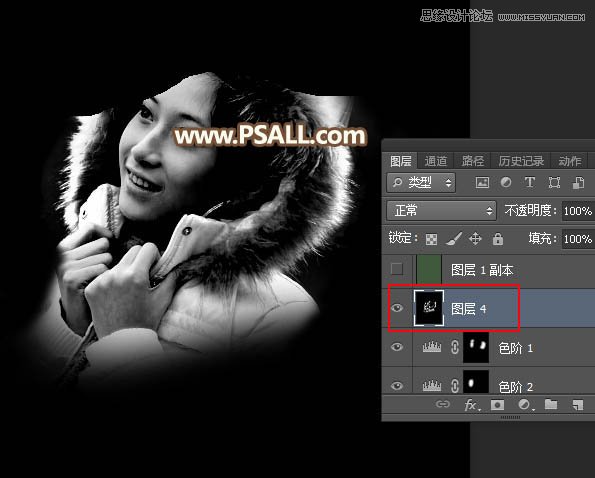The width and height of the screenshot is (595, 478).
Task: Select the 色阶 2 layer mask thumbnail
Action: pyautogui.click(x=476, y=382)
